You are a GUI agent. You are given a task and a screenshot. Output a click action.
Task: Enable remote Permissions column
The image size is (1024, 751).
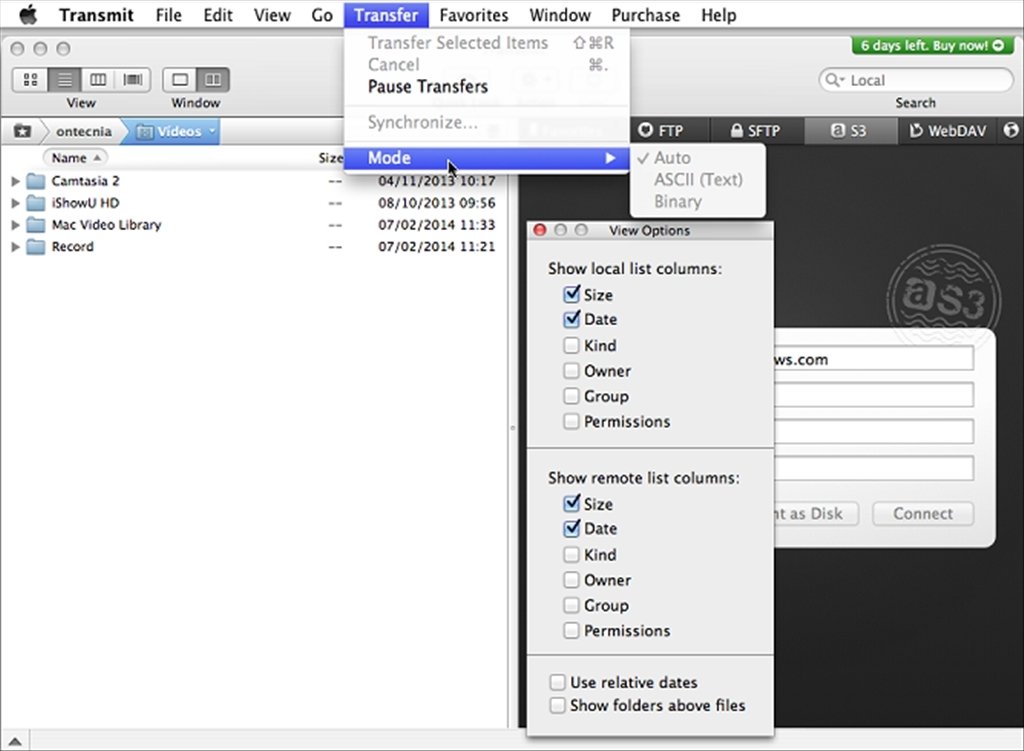(x=571, y=631)
